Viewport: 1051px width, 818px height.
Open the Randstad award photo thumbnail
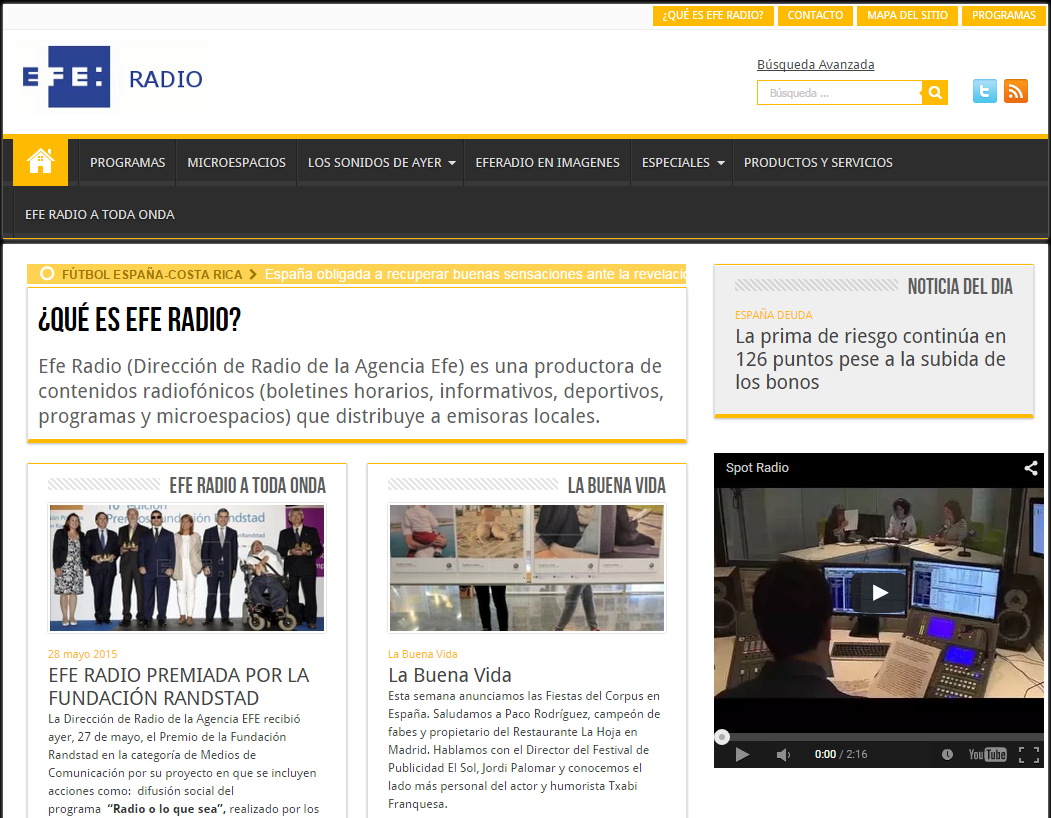point(187,568)
